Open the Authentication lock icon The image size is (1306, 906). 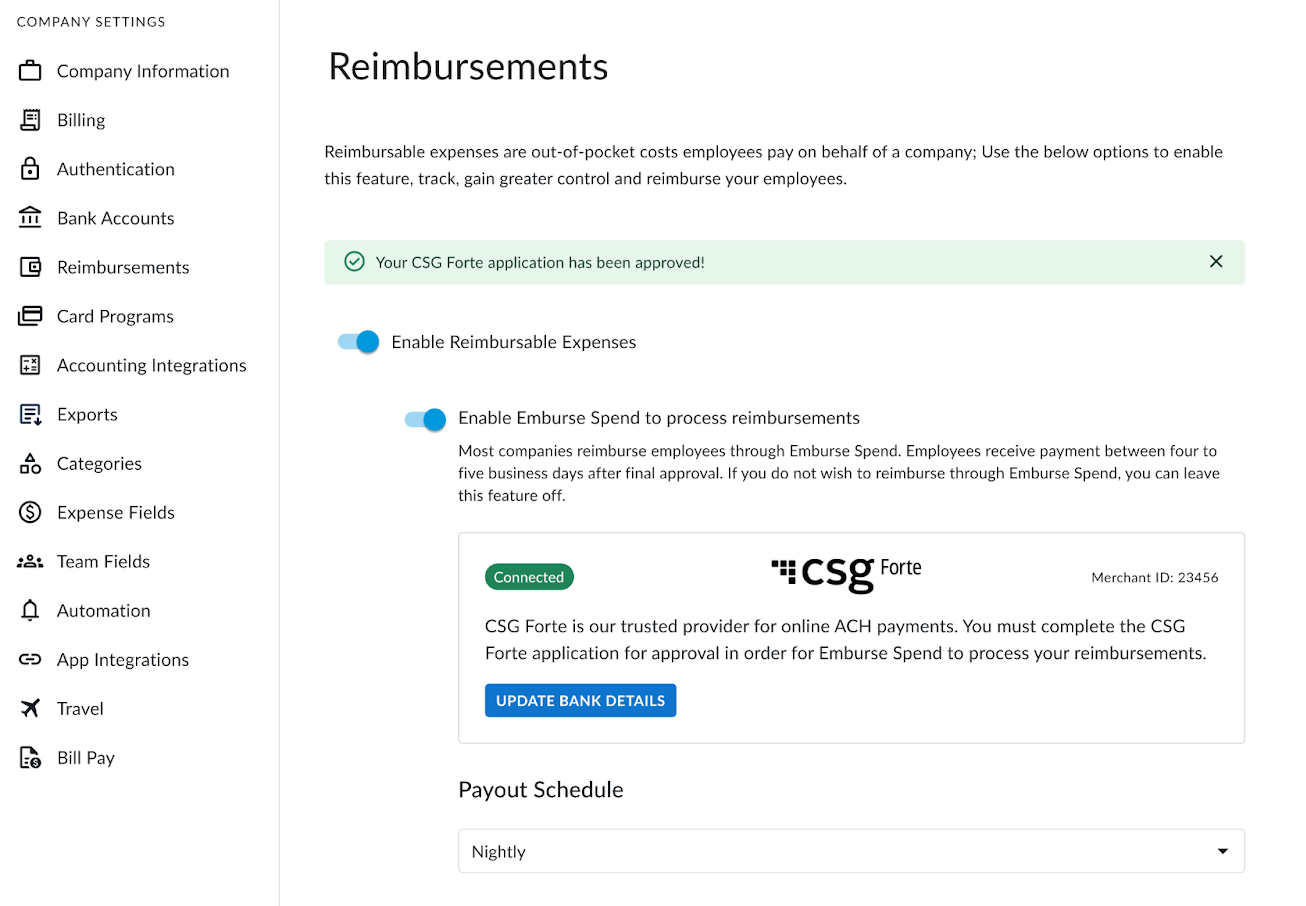[x=31, y=168]
